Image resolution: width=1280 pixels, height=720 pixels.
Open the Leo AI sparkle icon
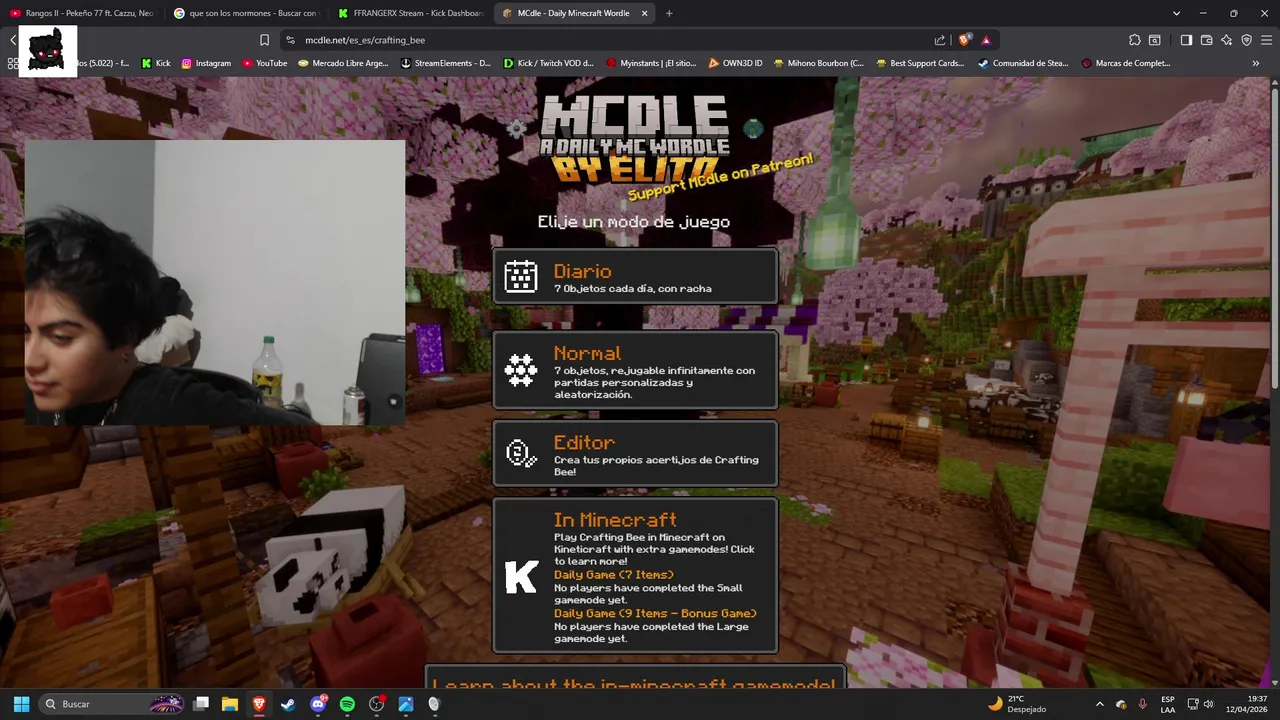click(x=1227, y=40)
